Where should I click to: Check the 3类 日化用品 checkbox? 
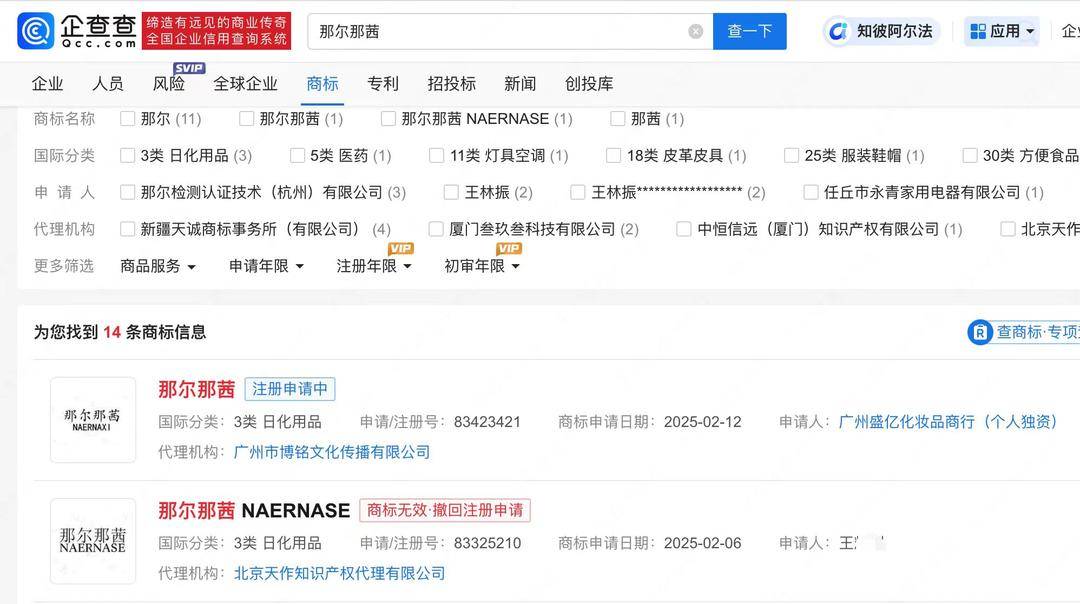point(128,155)
